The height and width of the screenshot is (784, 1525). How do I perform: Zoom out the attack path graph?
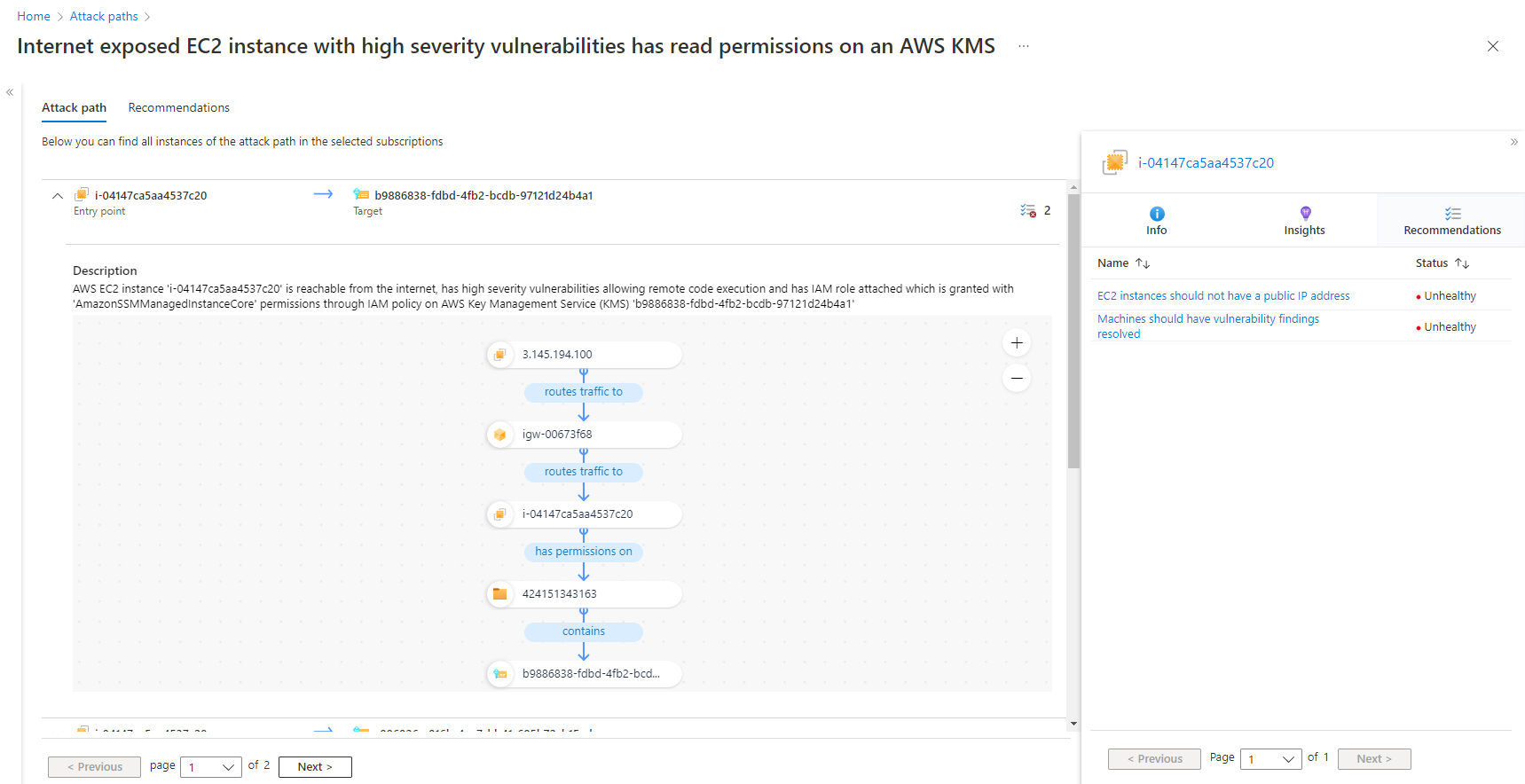click(x=1017, y=379)
